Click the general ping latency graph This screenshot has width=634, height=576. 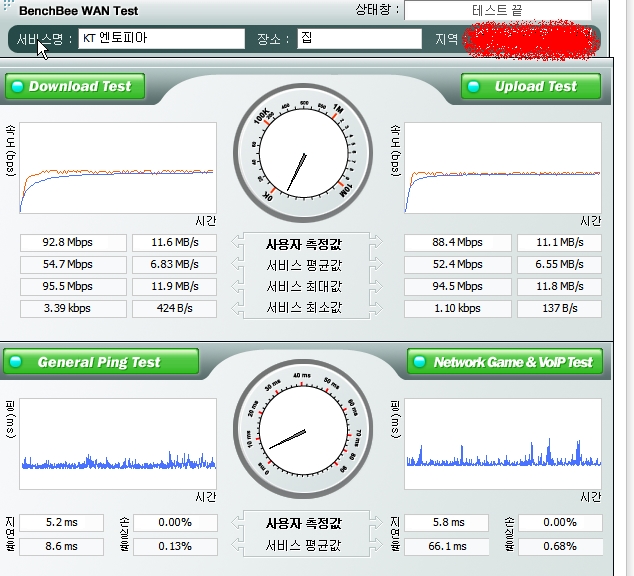118,444
